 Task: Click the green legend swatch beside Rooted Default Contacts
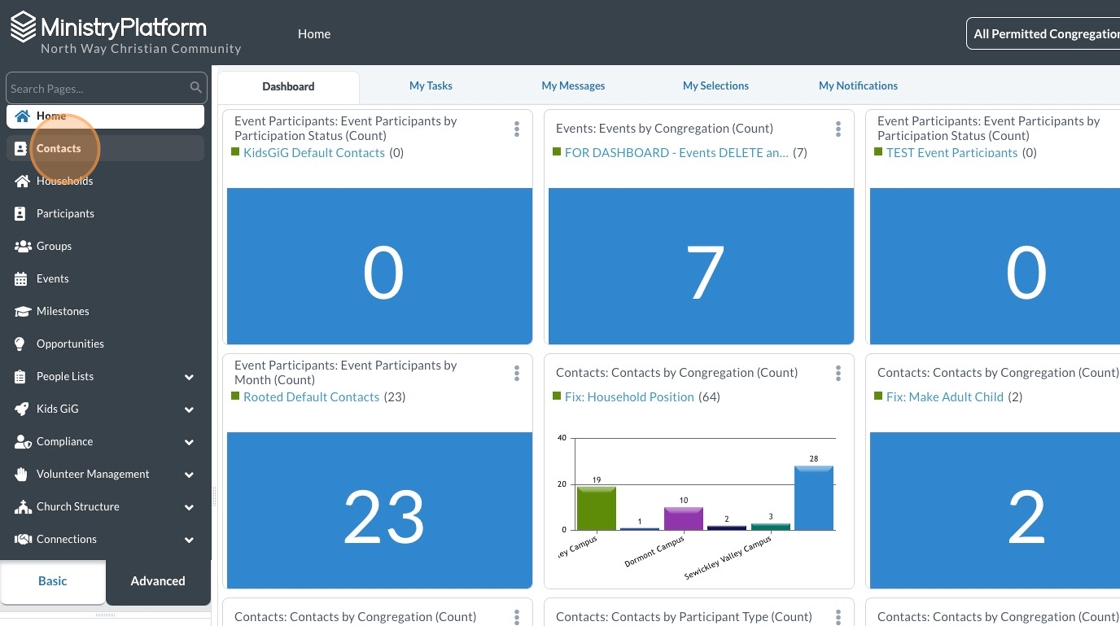click(235, 396)
